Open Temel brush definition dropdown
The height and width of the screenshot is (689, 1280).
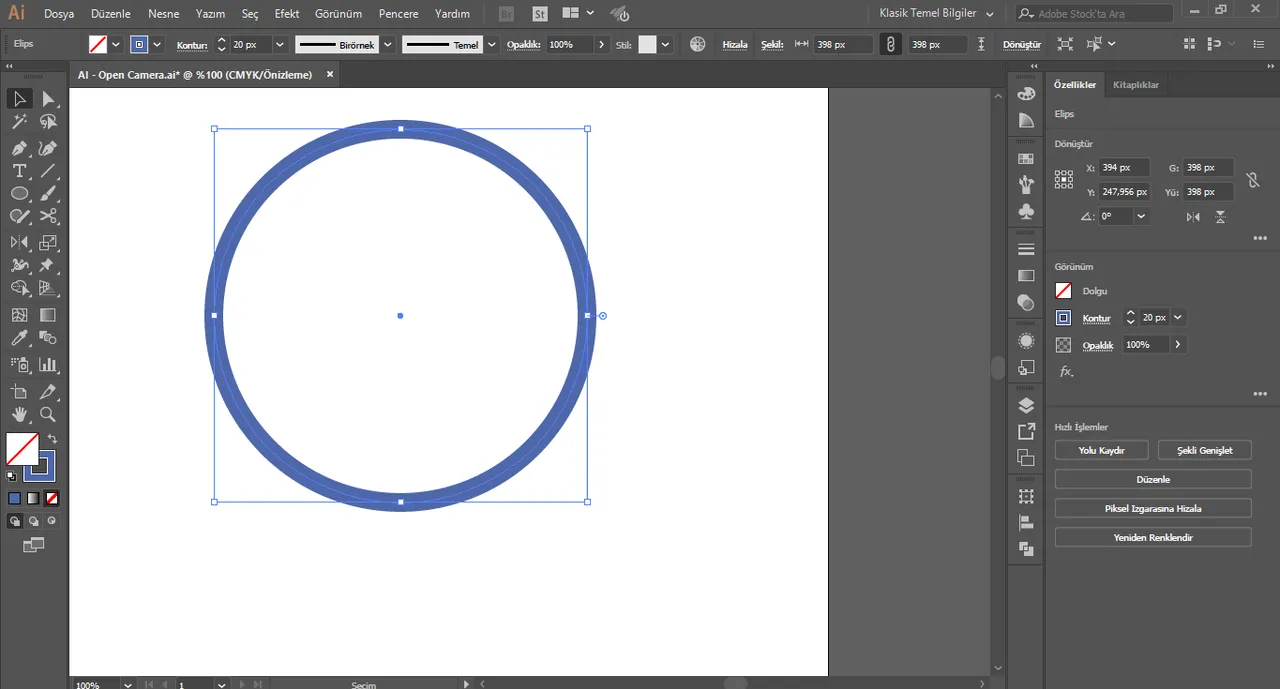pos(491,45)
